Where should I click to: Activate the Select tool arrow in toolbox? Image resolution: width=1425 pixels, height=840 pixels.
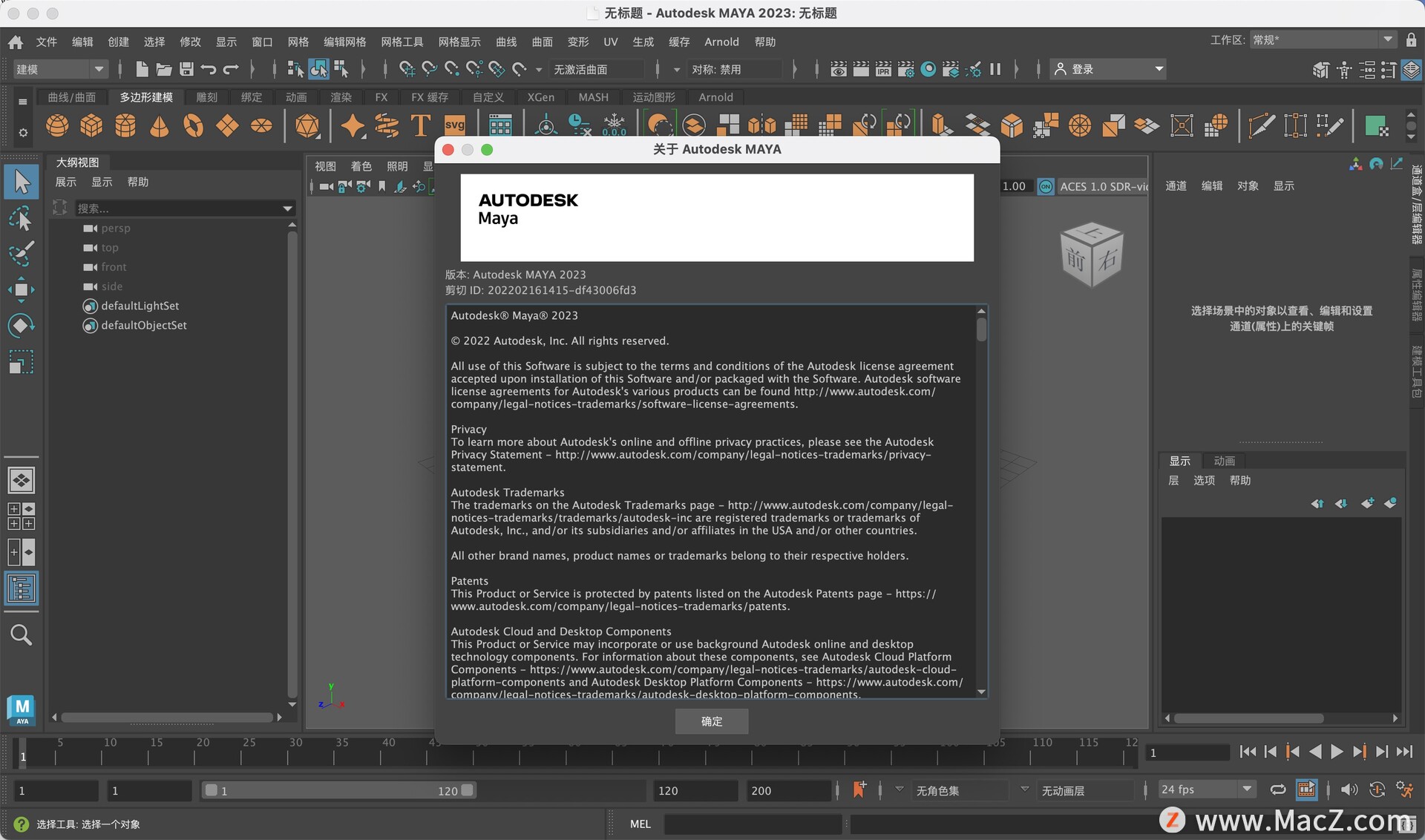pos(22,183)
